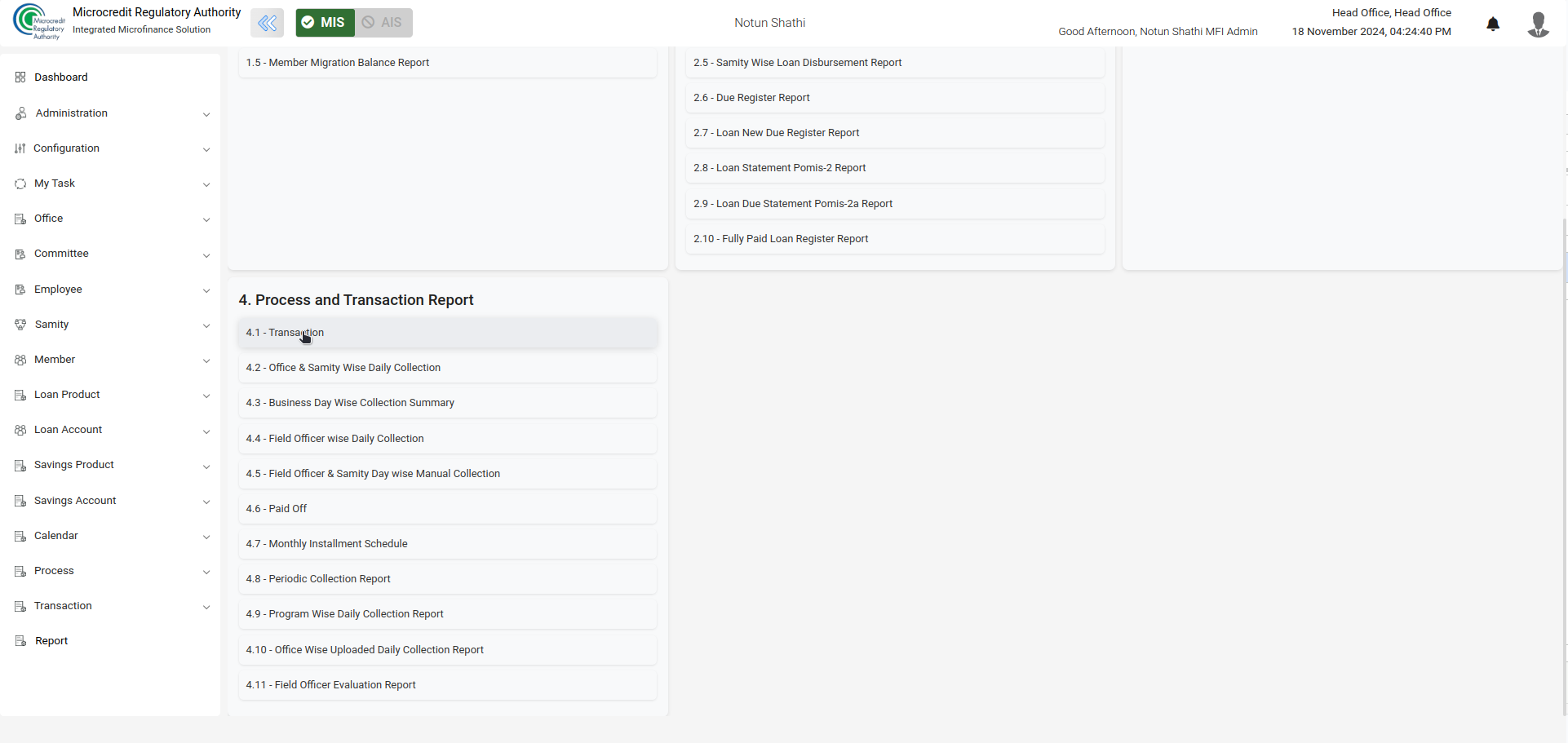Expand the Savings Account menu chevron
1568x743 pixels.
pyautogui.click(x=206, y=502)
